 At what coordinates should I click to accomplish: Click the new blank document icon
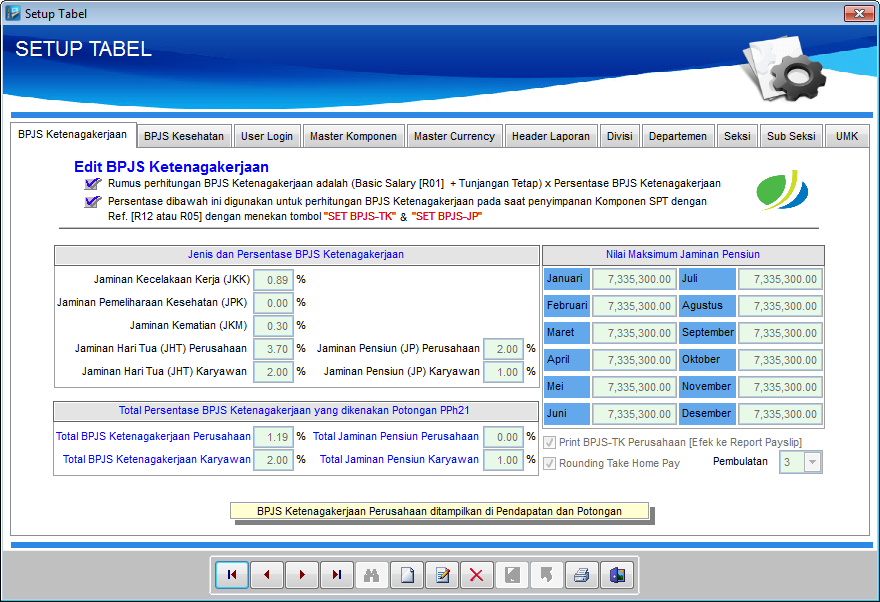click(x=406, y=575)
